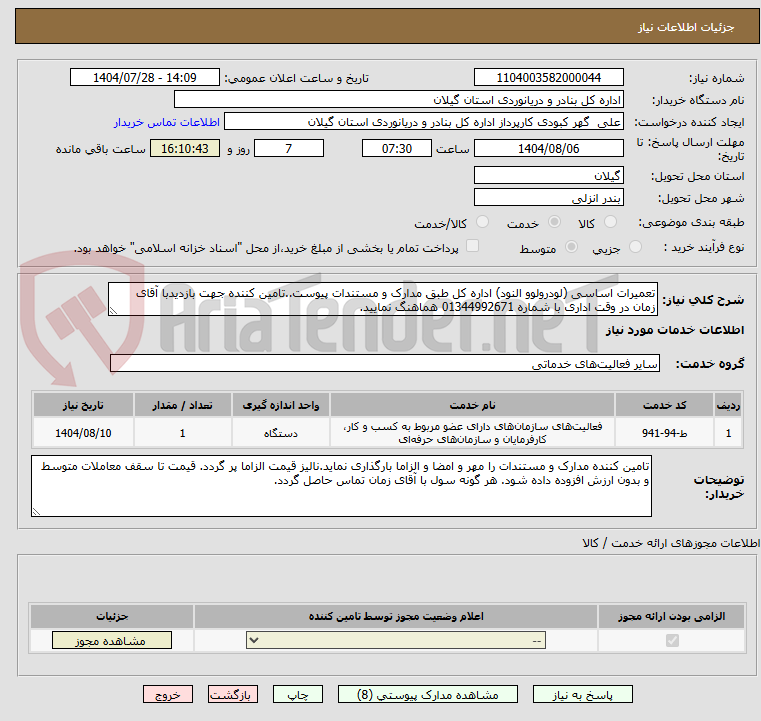
Task: Click the ردیف column header
Action: pos(728,405)
